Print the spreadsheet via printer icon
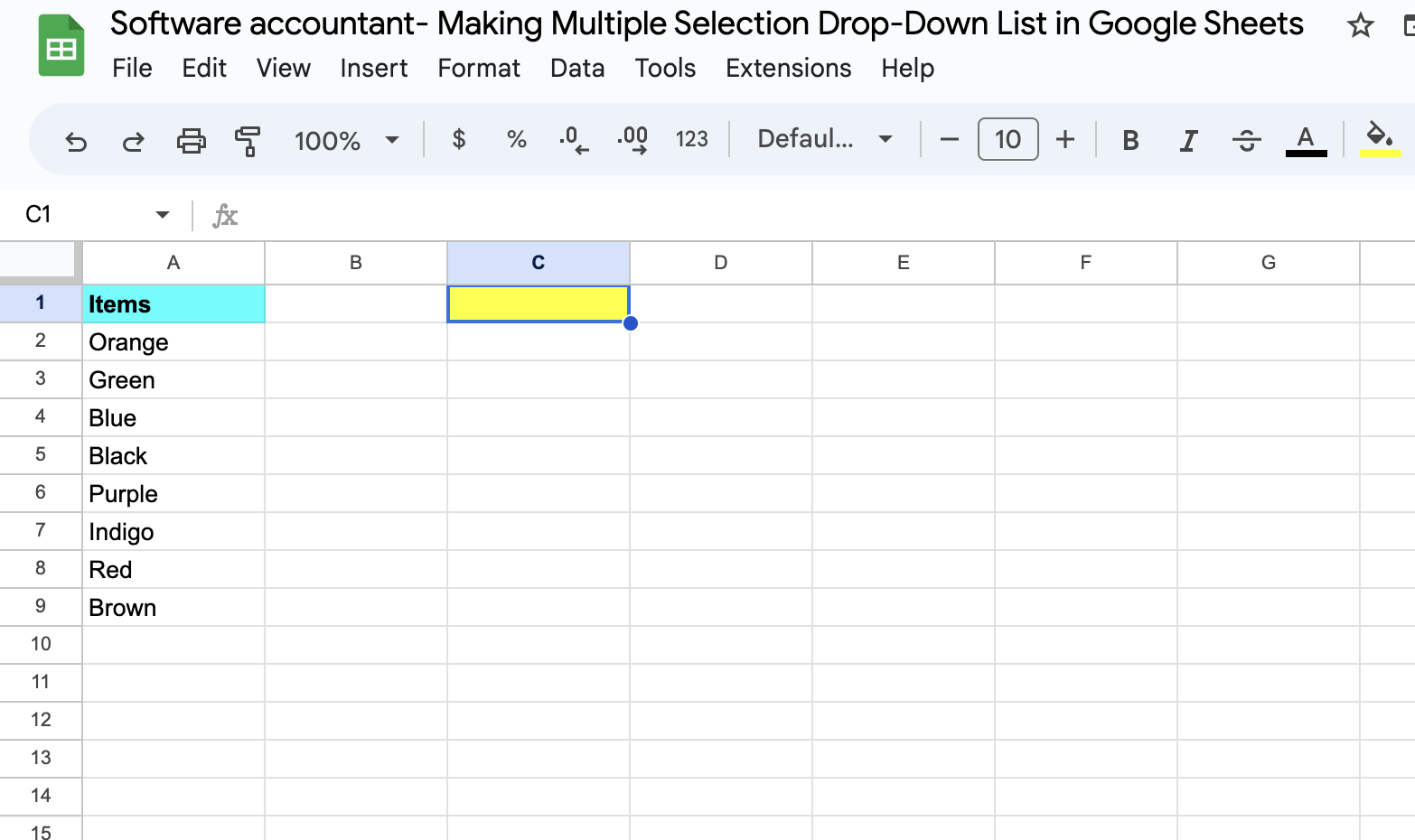Screen dimensions: 1415x840 click(x=191, y=141)
